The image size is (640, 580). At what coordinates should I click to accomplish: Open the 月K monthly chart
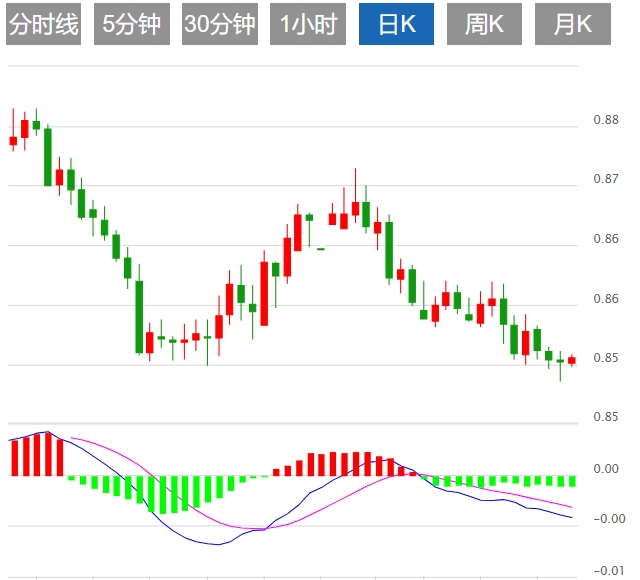[573, 25]
